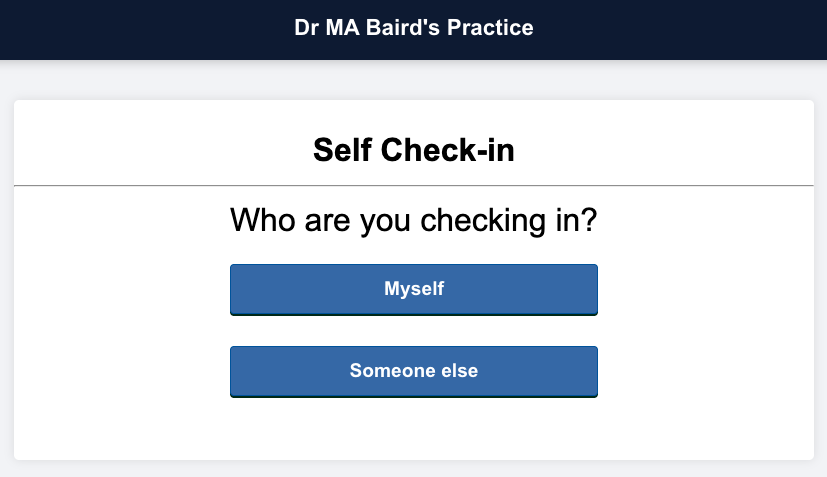Click the grey page background beneath the card
The height and width of the screenshot is (477, 827).
tap(413, 469)
